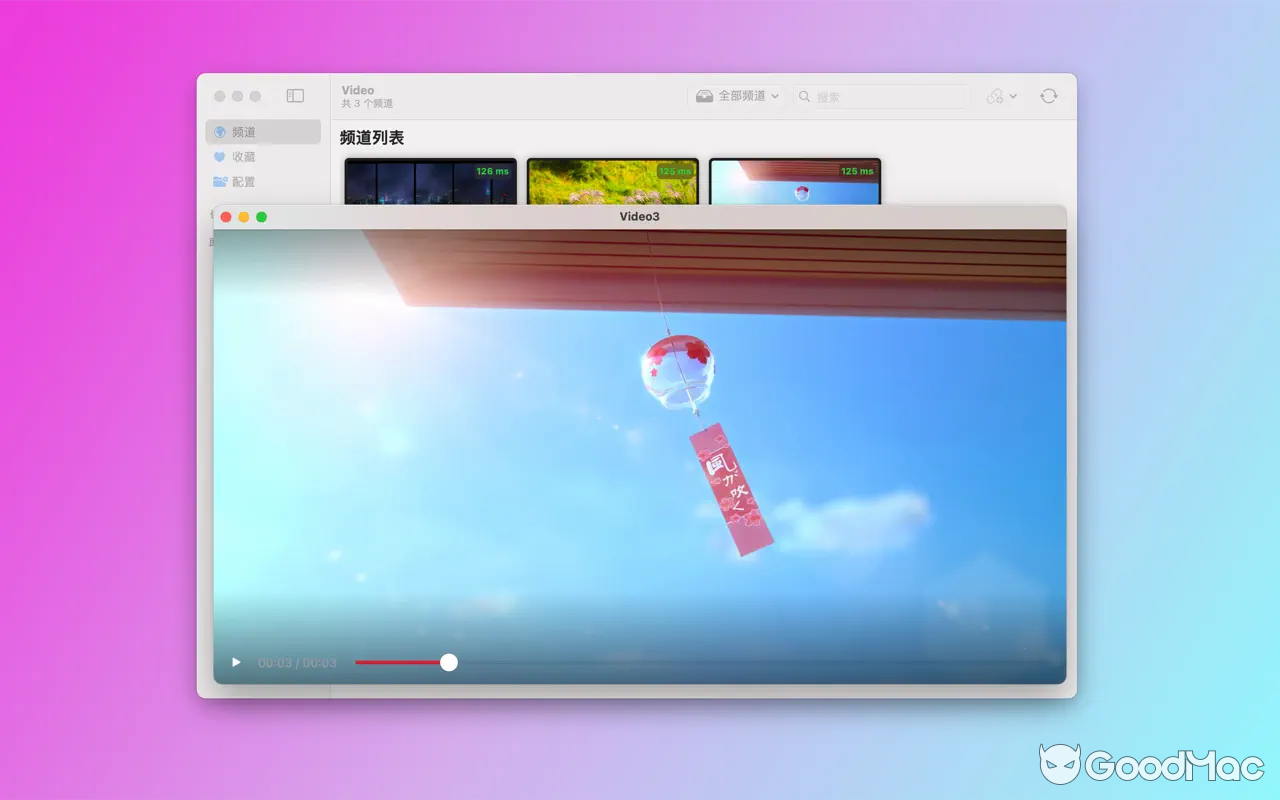Click the subscription link icon in the toolbar

point(993,95)
